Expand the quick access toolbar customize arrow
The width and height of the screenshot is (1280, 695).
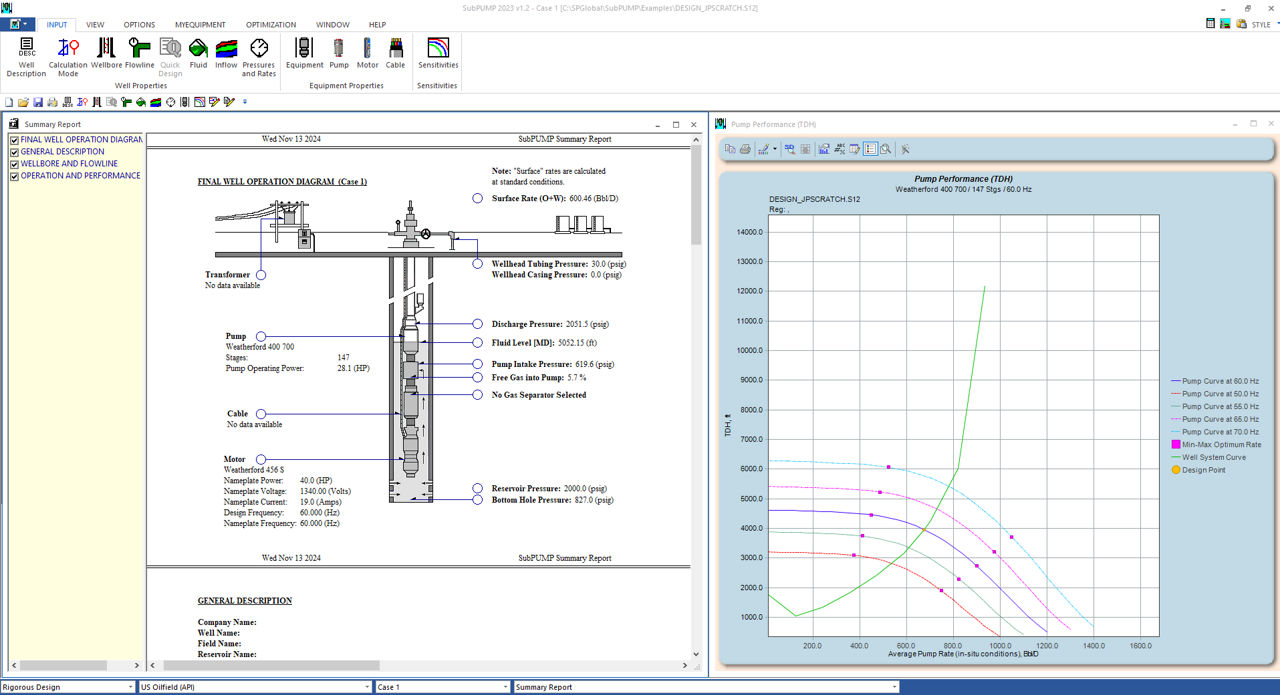[244, 102]
